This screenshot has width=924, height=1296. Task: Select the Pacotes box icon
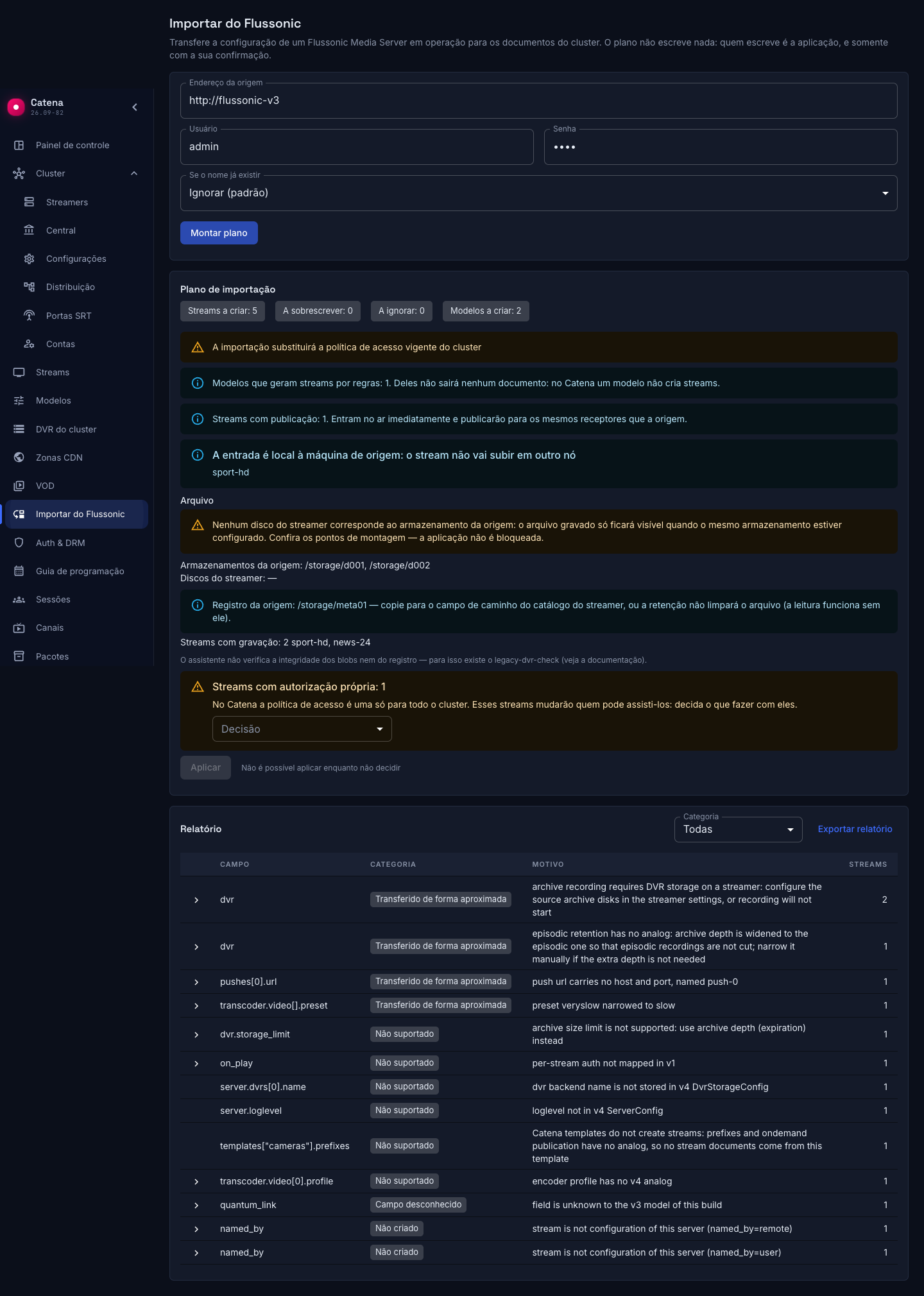(19, 656)
